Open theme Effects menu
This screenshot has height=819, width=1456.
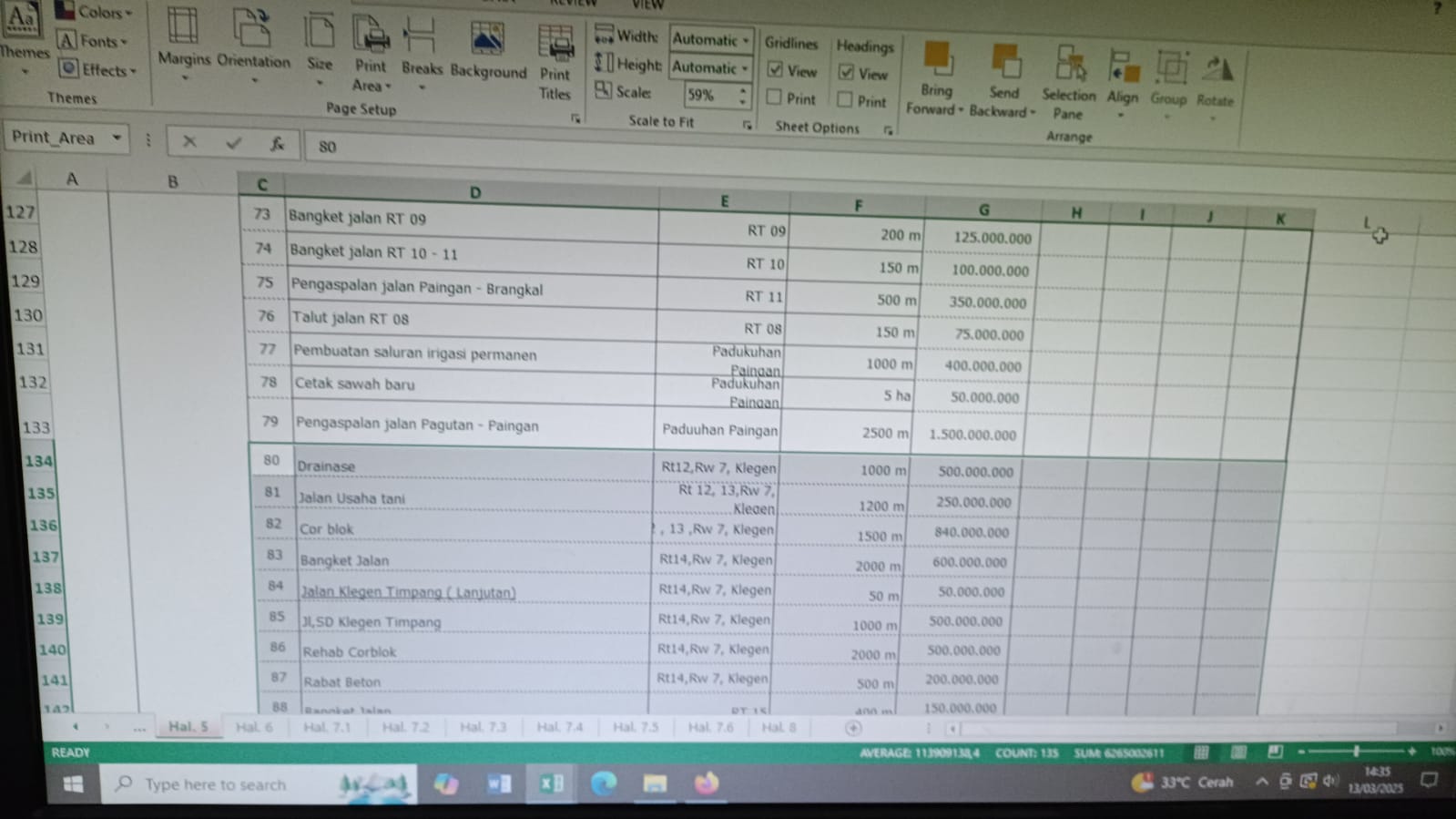click(x=97, y=69)
